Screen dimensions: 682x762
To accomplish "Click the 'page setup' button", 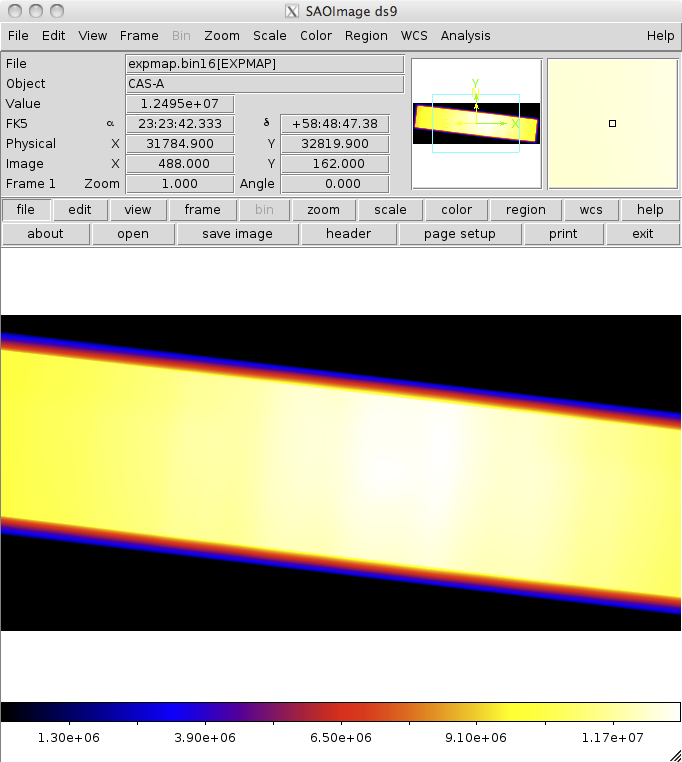I will (x=459, y=234).
